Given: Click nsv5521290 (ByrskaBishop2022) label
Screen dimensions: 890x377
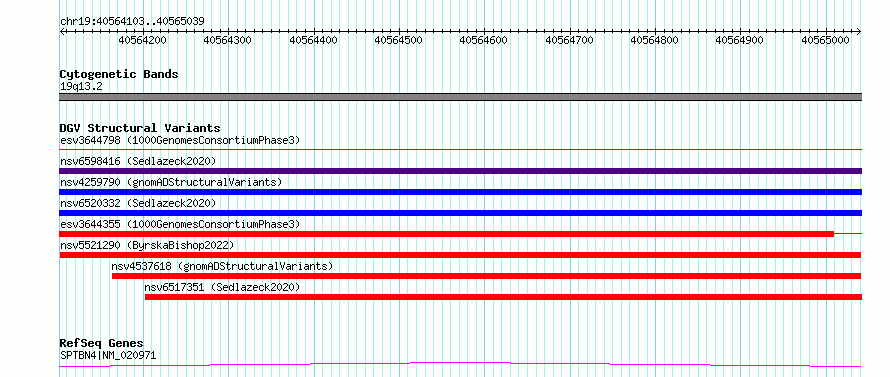Looking at the screenshot, I should coord(146,245).
